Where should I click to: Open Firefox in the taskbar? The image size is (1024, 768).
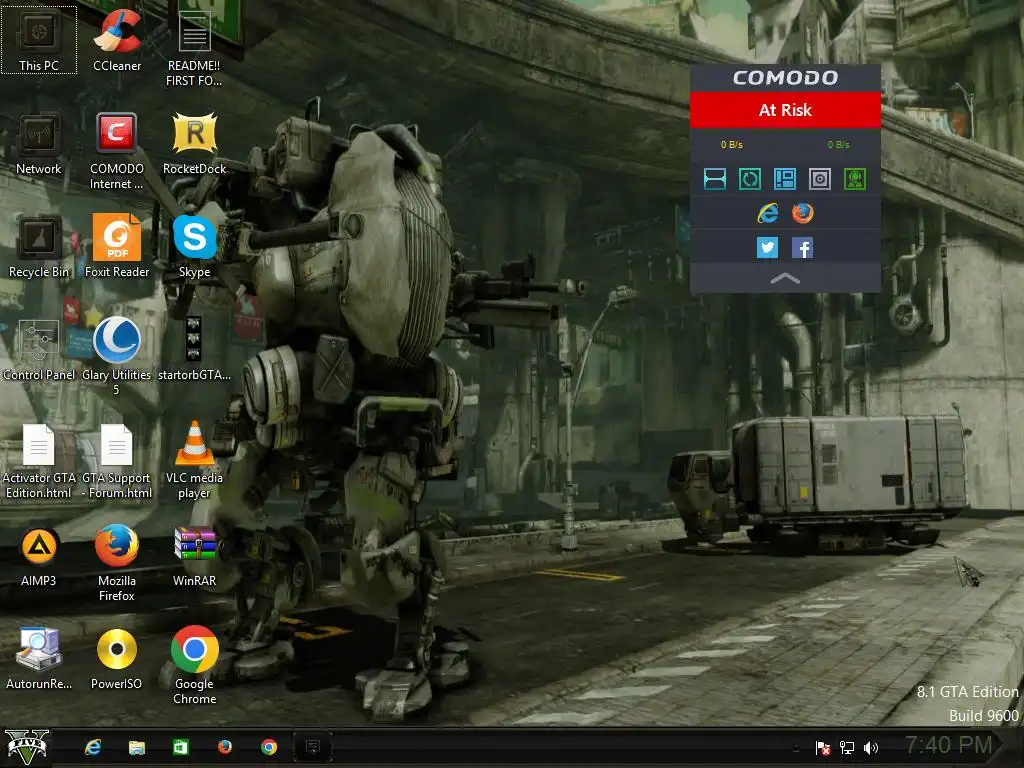click(225, 746)
